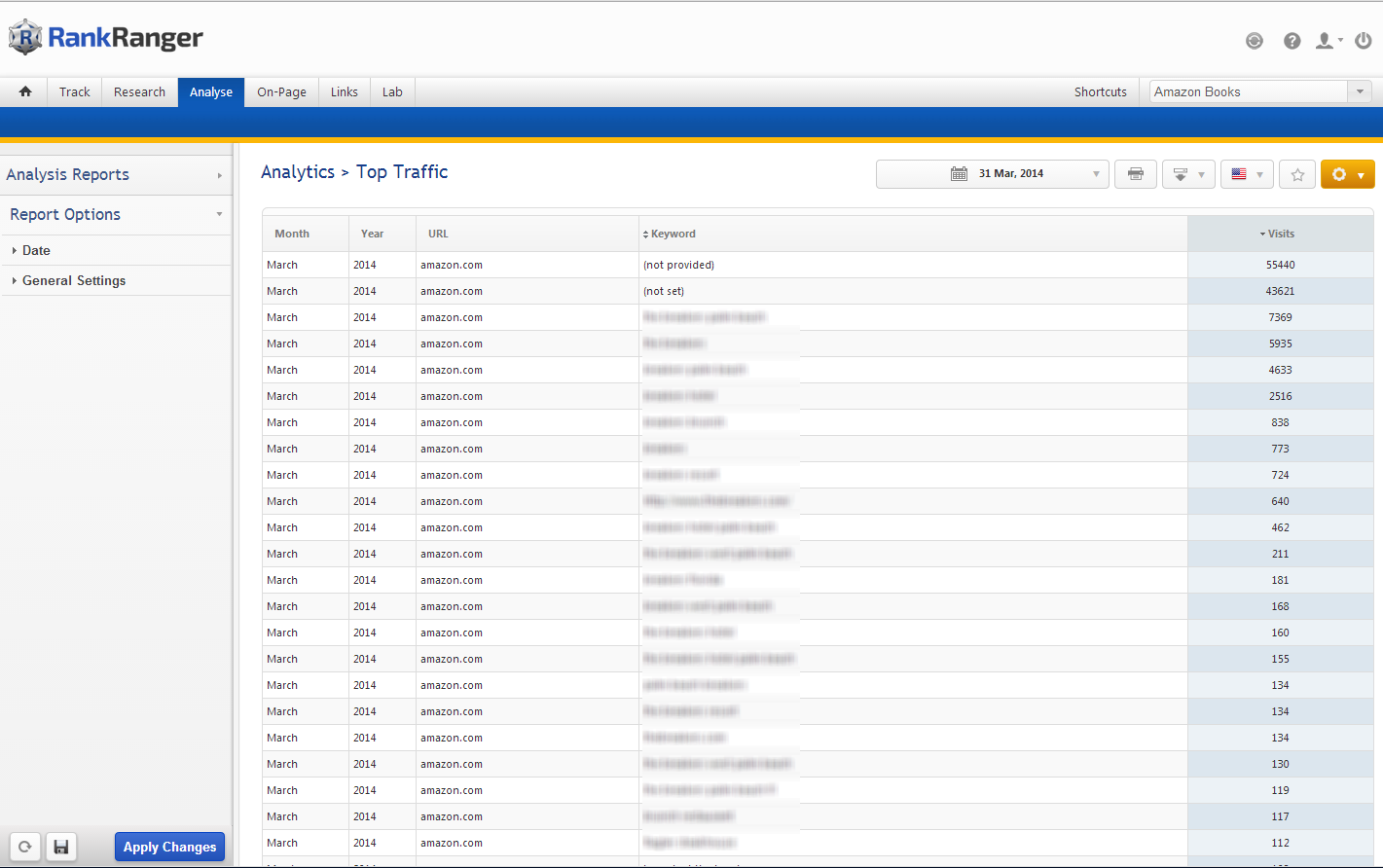Open the On-Page tab
The image size is (1383, 868).
coord(281,91)
